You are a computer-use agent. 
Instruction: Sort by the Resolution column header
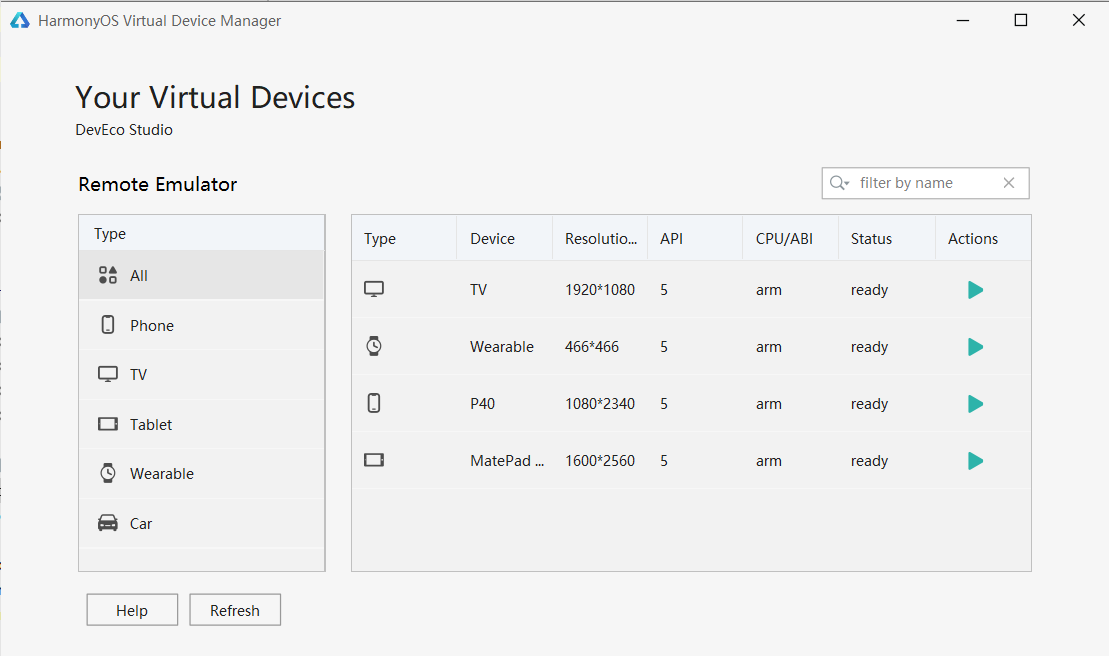[600, 239]
